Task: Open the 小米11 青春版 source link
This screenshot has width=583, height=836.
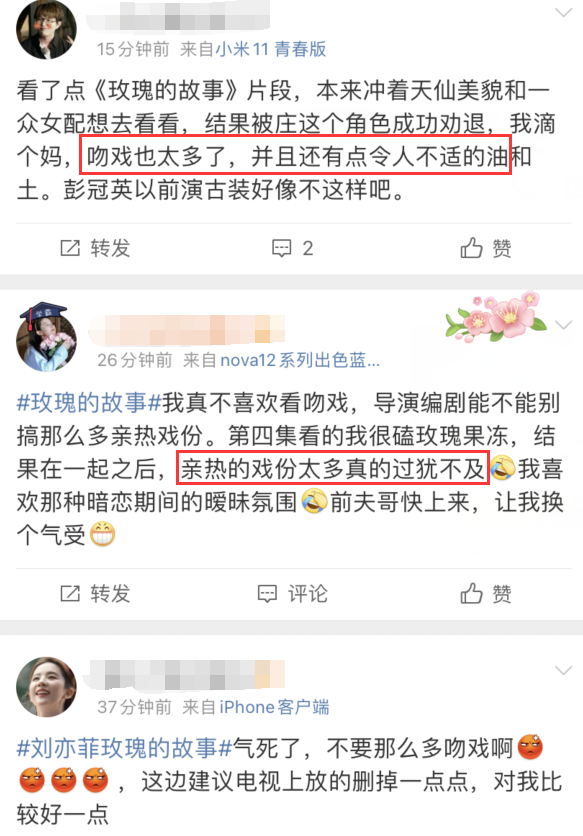Action: (x=271, y=49)
